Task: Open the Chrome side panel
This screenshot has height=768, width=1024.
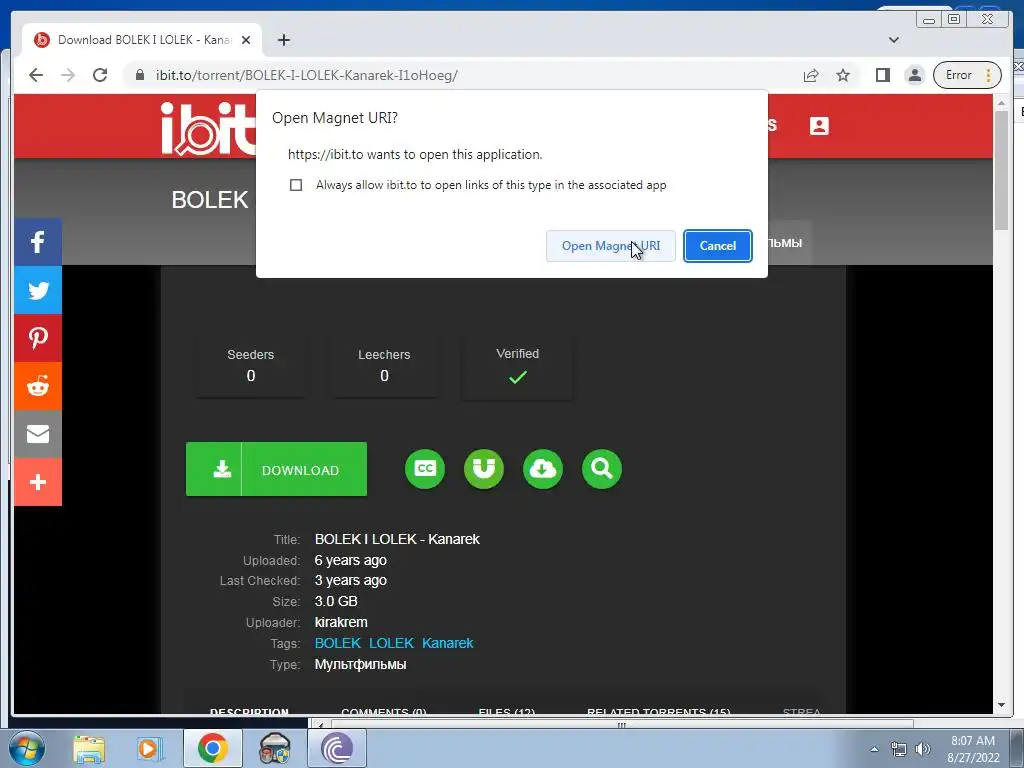Action: [883, 75]
